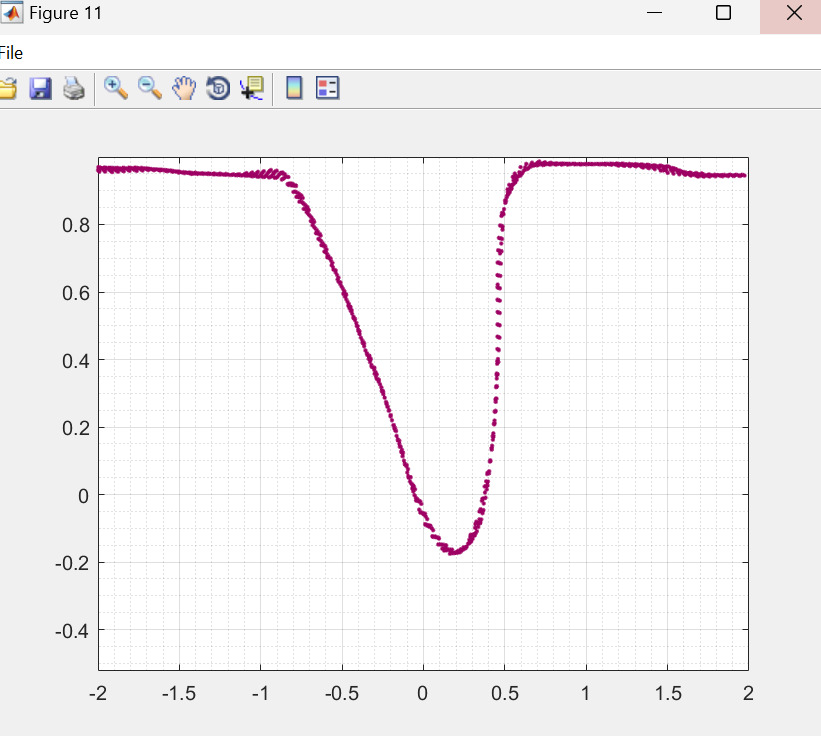Print the figure using the printer icon
This screenshot has height=736, width=821.
tap(74, 89)
